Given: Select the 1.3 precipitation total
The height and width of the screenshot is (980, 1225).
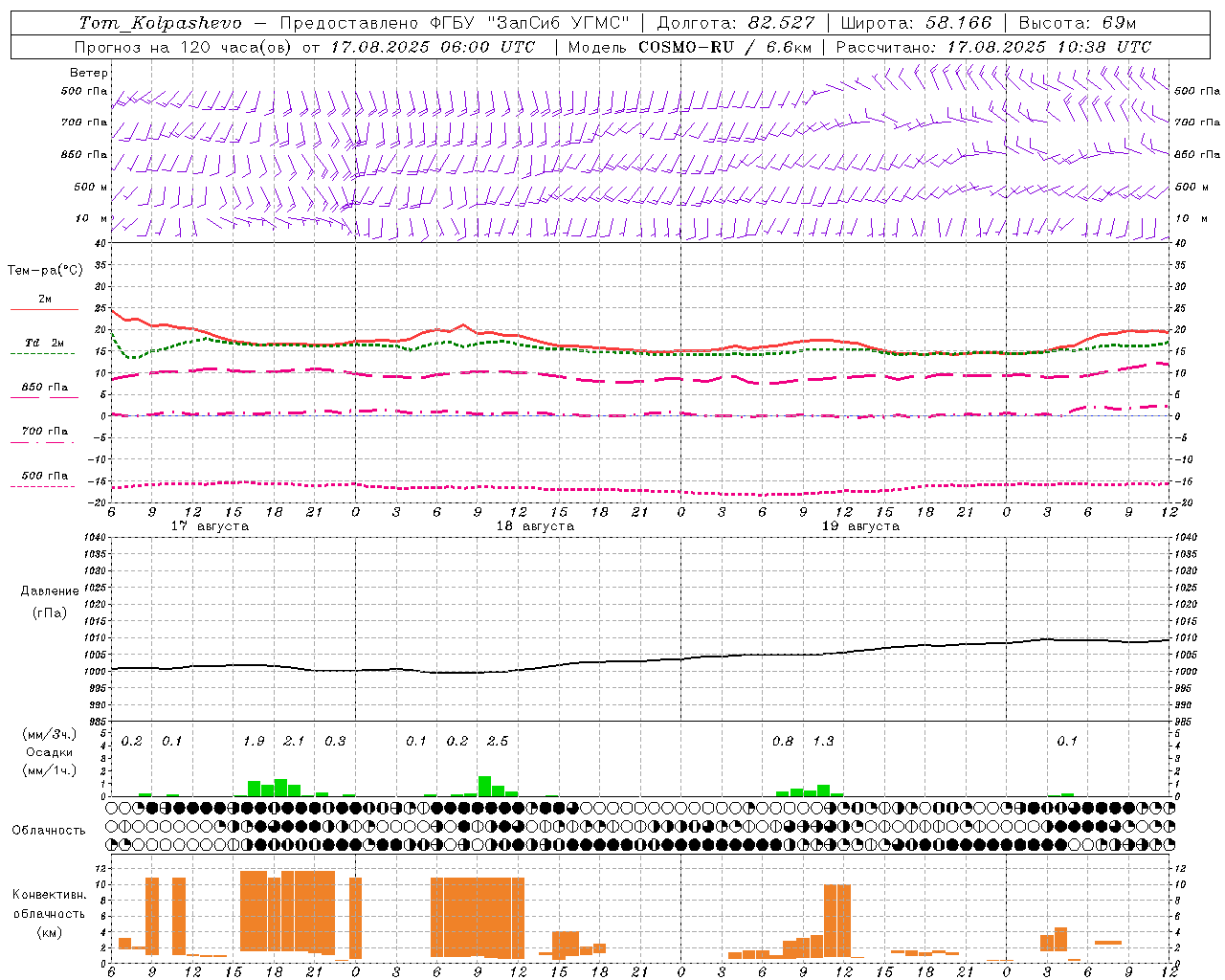Looking at the screenshot, I should pos(823,741).
